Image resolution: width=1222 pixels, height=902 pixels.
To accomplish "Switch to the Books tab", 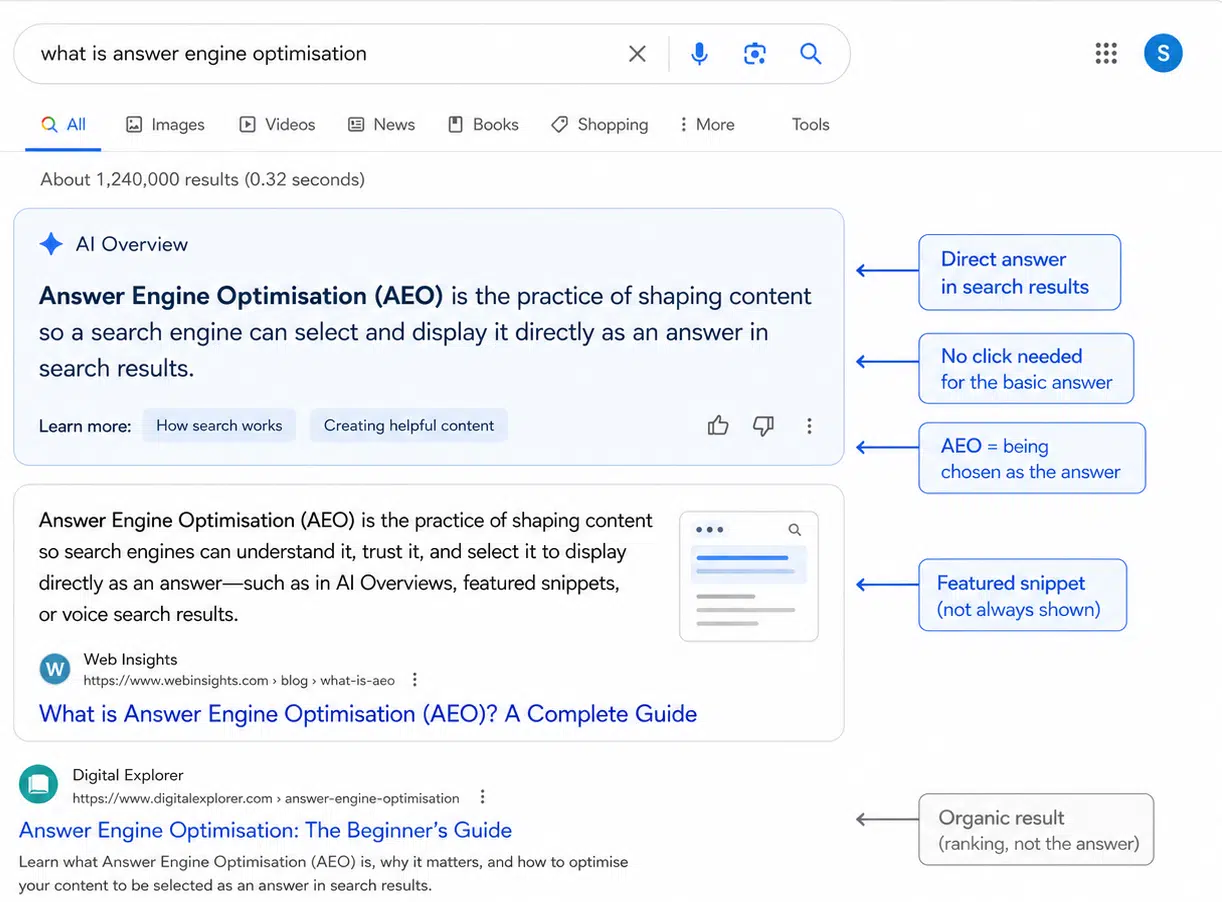I will [483, 125].
